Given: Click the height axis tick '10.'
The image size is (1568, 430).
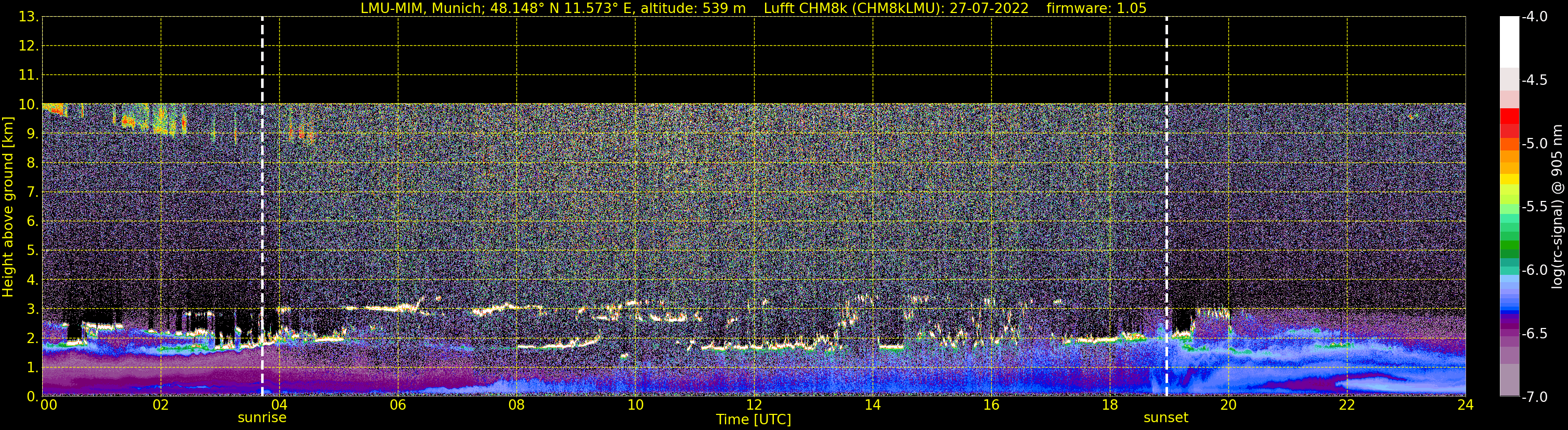Looking at the screenshot, I should pos(29,105).
